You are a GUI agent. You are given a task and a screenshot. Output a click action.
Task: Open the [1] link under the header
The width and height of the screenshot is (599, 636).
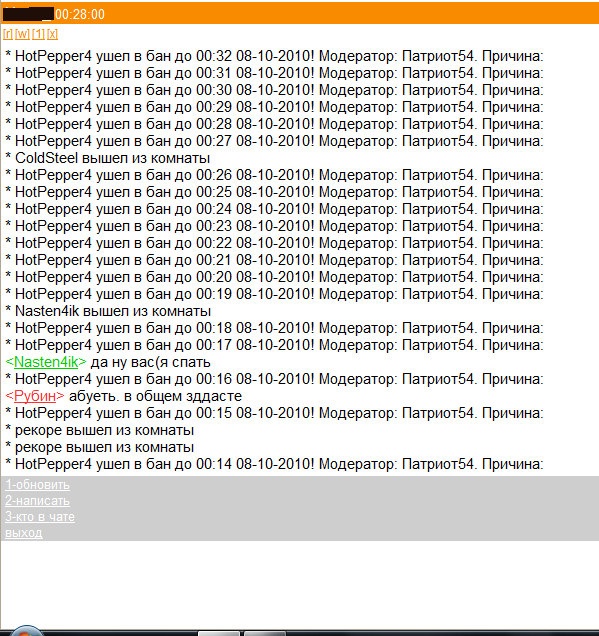pyautogui.click(x=39, y=34)
